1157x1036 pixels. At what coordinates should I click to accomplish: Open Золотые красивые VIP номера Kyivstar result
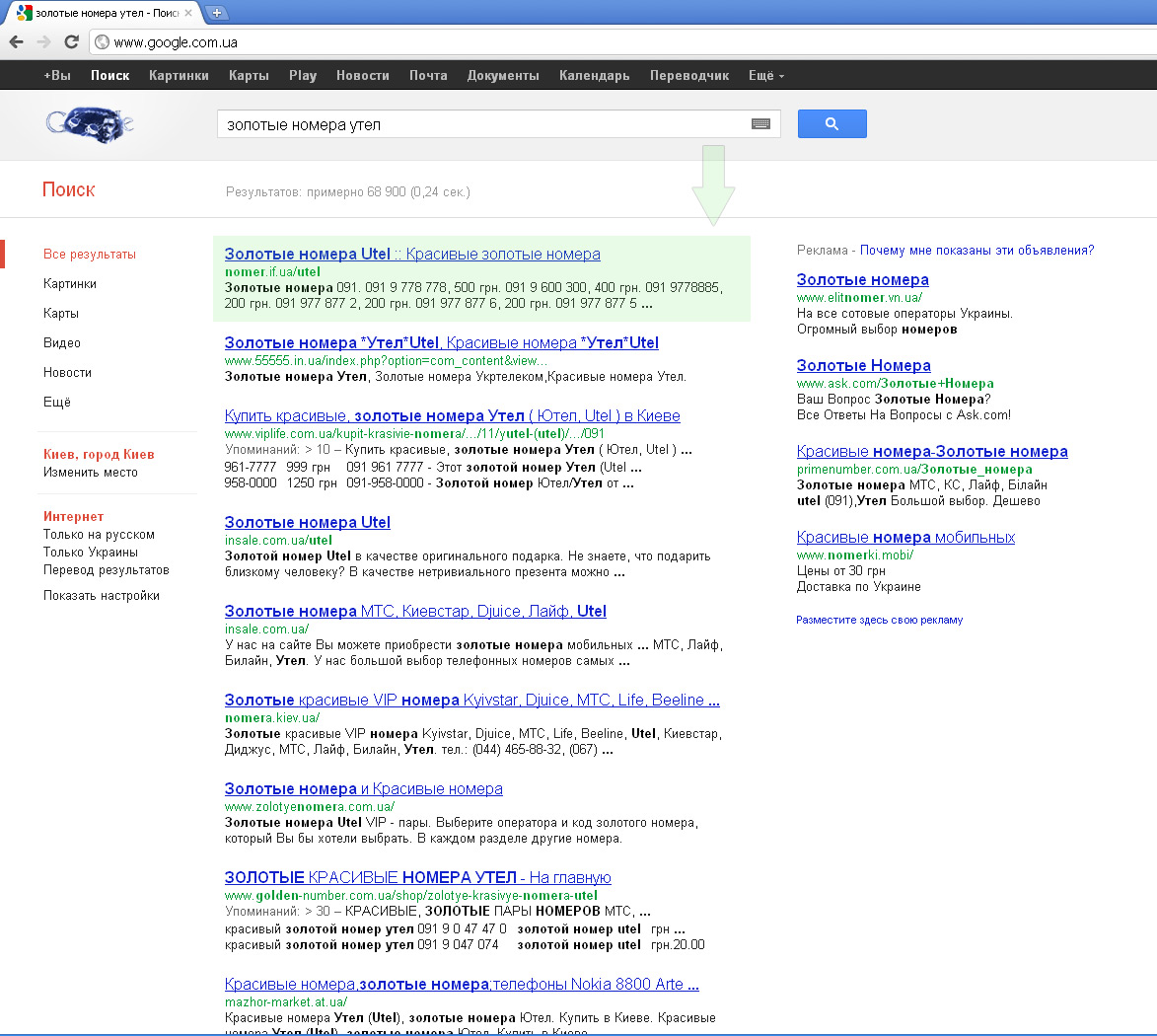pos(471,700)
